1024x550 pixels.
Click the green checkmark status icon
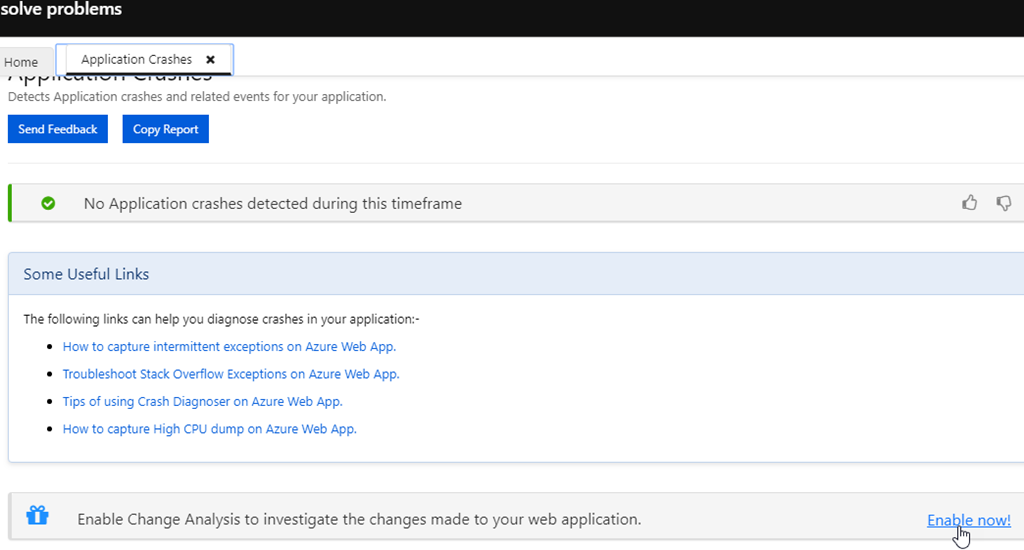48,203
